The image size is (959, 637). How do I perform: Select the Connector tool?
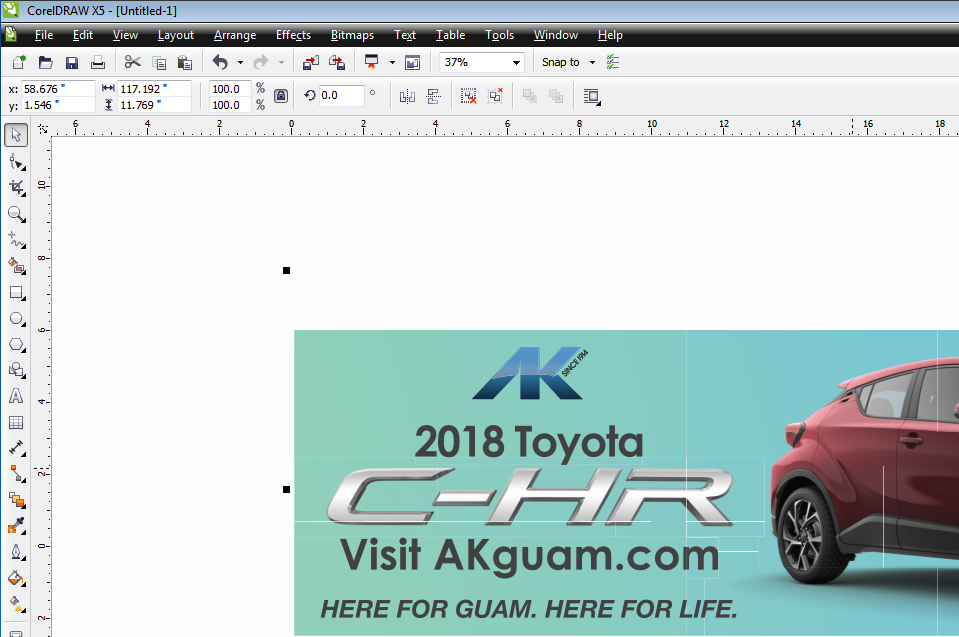(x=17, y=474)
